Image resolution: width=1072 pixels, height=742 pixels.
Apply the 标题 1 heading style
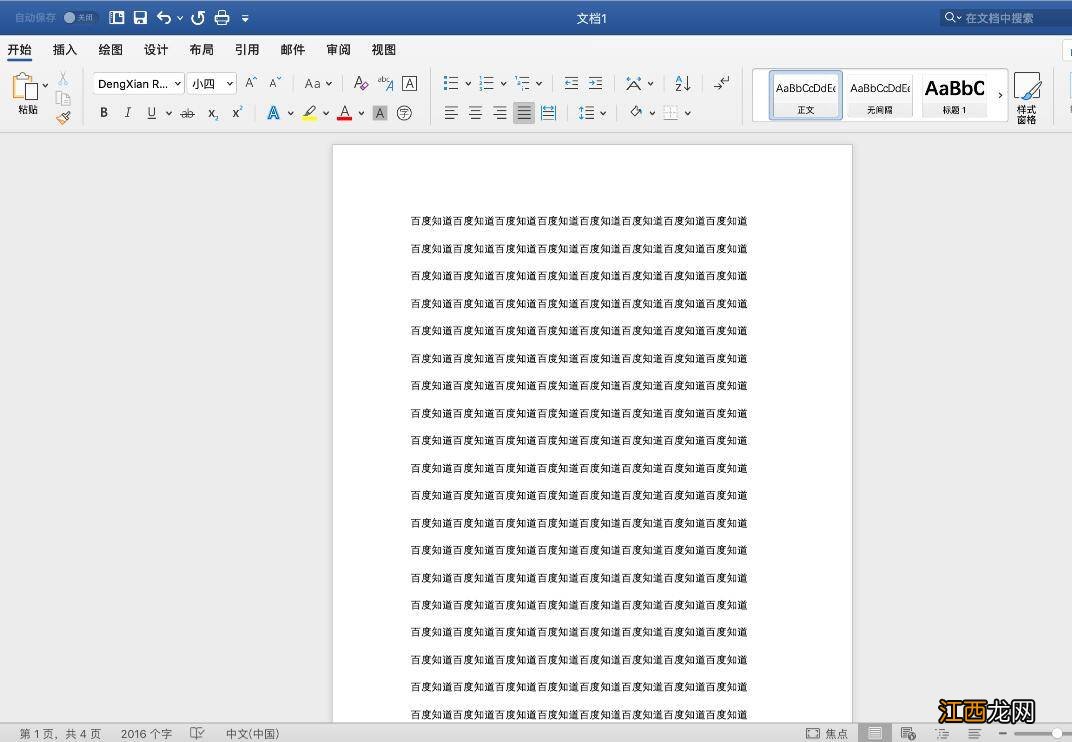click(x=954, y=95)
